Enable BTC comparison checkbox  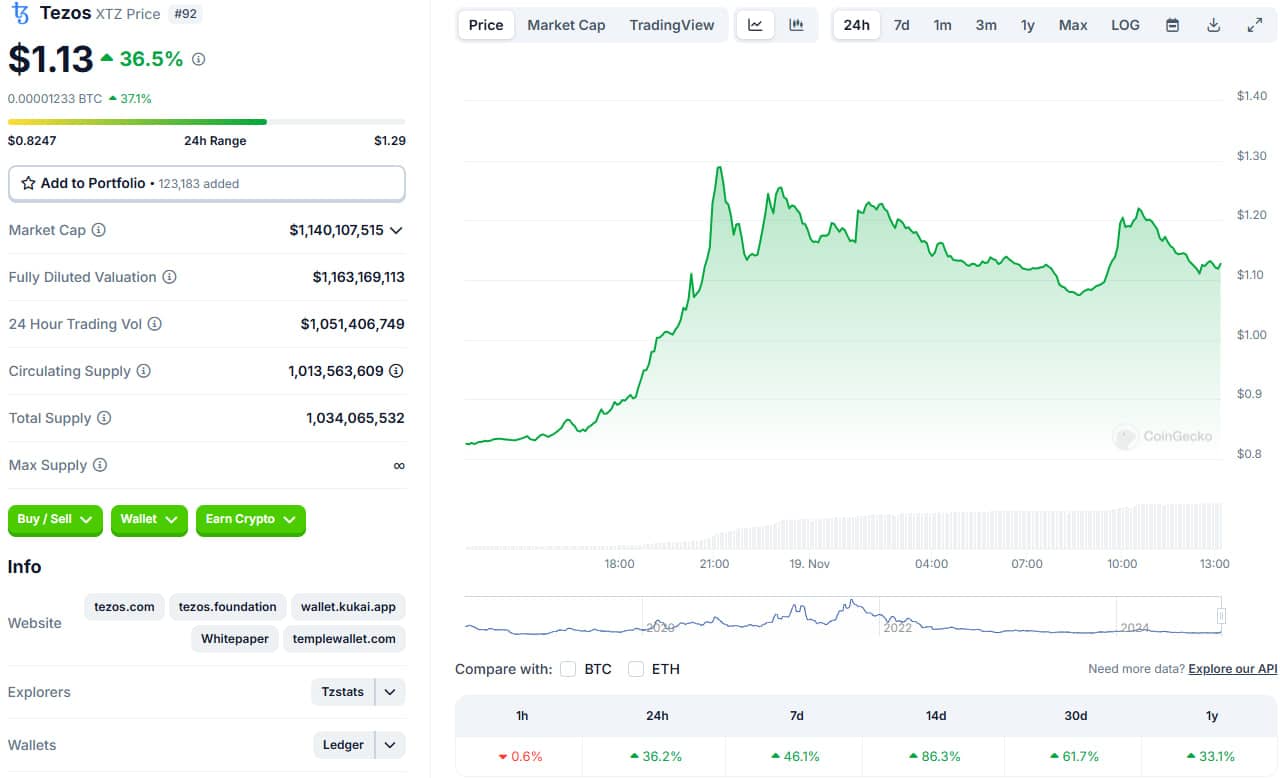click(568, 669)
